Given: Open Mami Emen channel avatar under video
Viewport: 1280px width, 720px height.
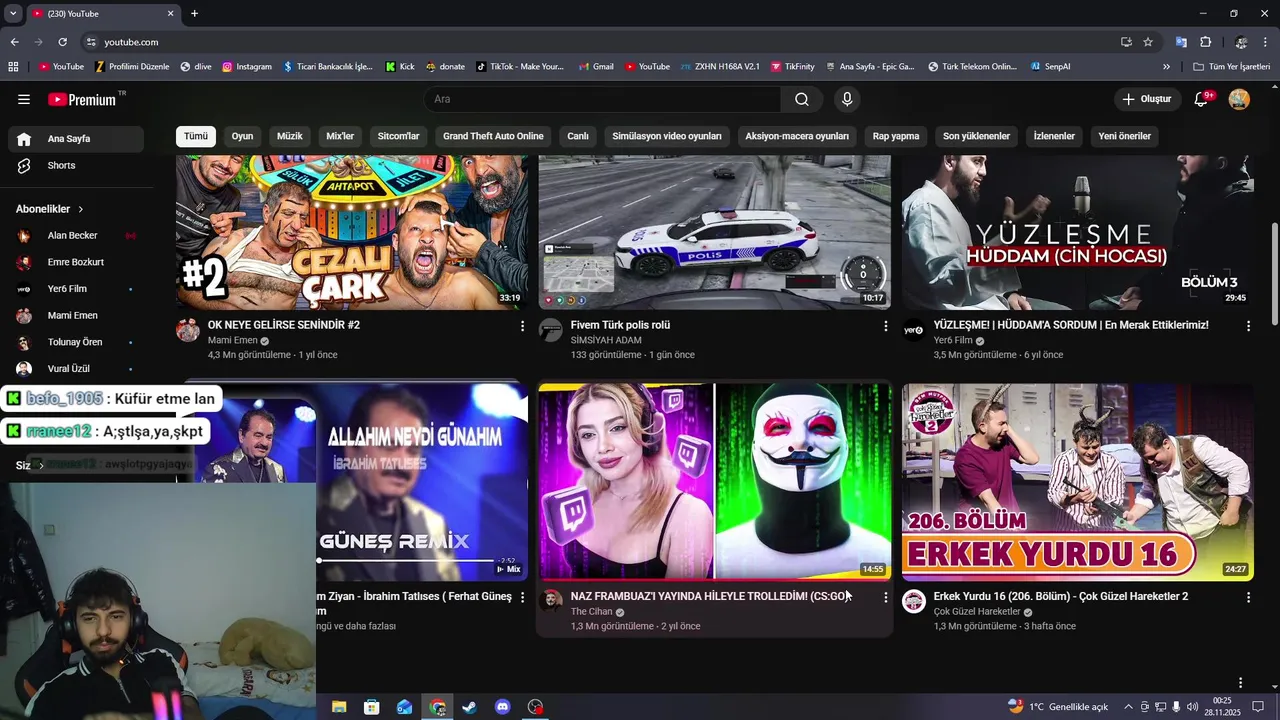Looking at the screenshot, I should (x=188, y=330).
